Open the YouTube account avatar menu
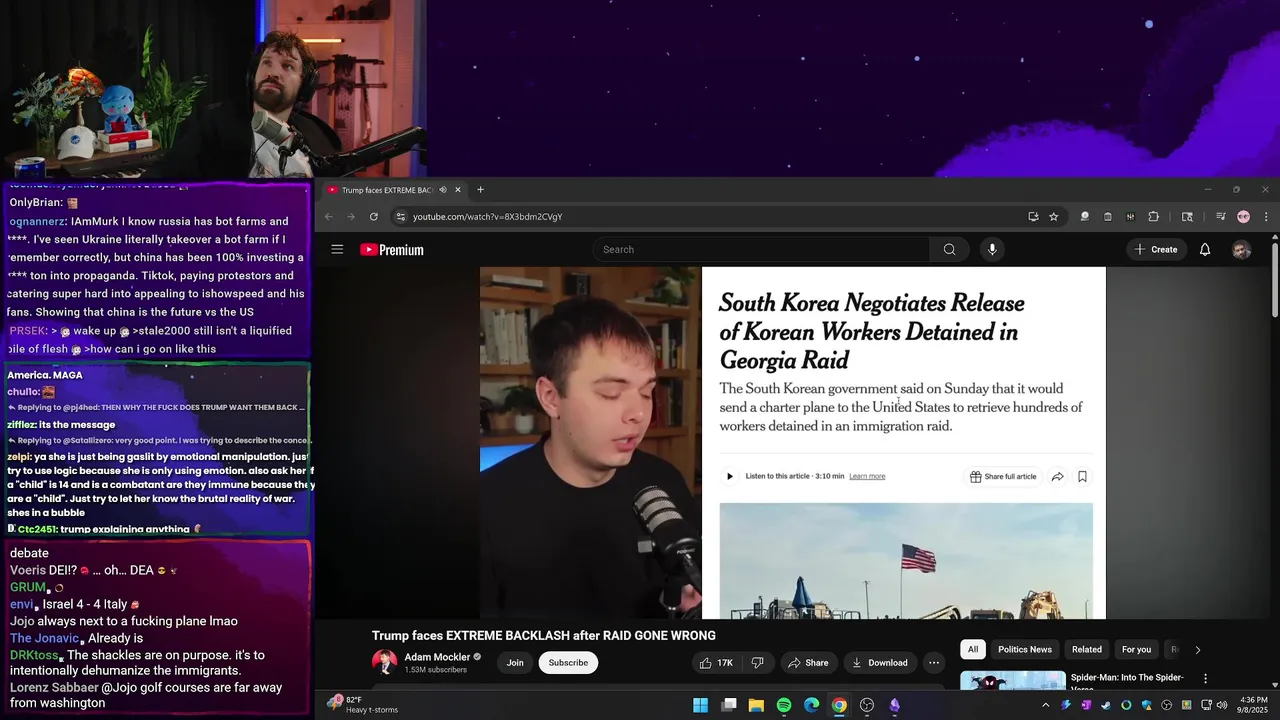 (x=1241, y=250)
